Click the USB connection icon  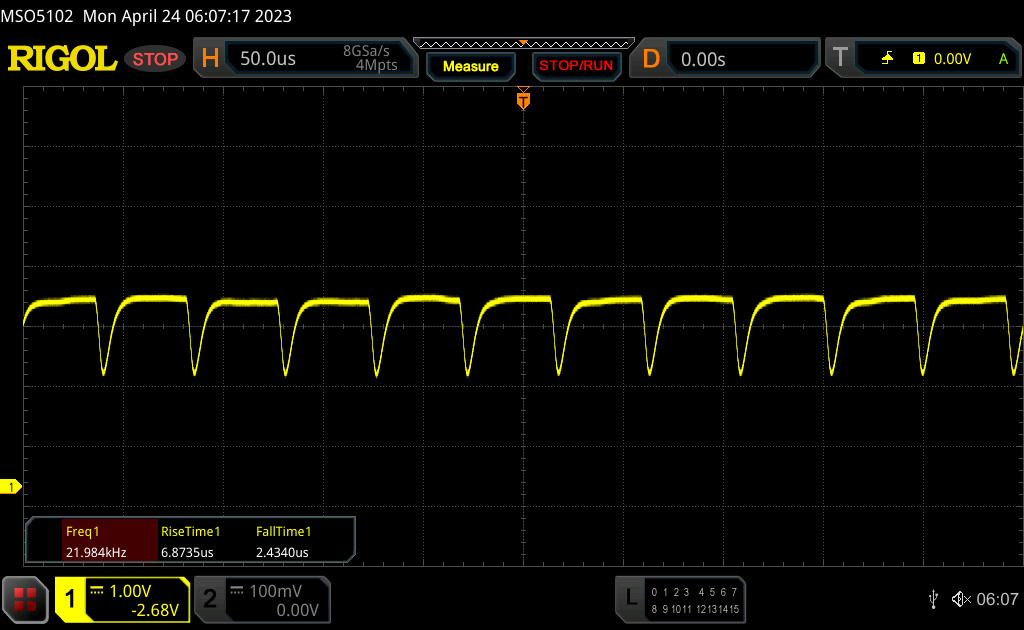933,599
